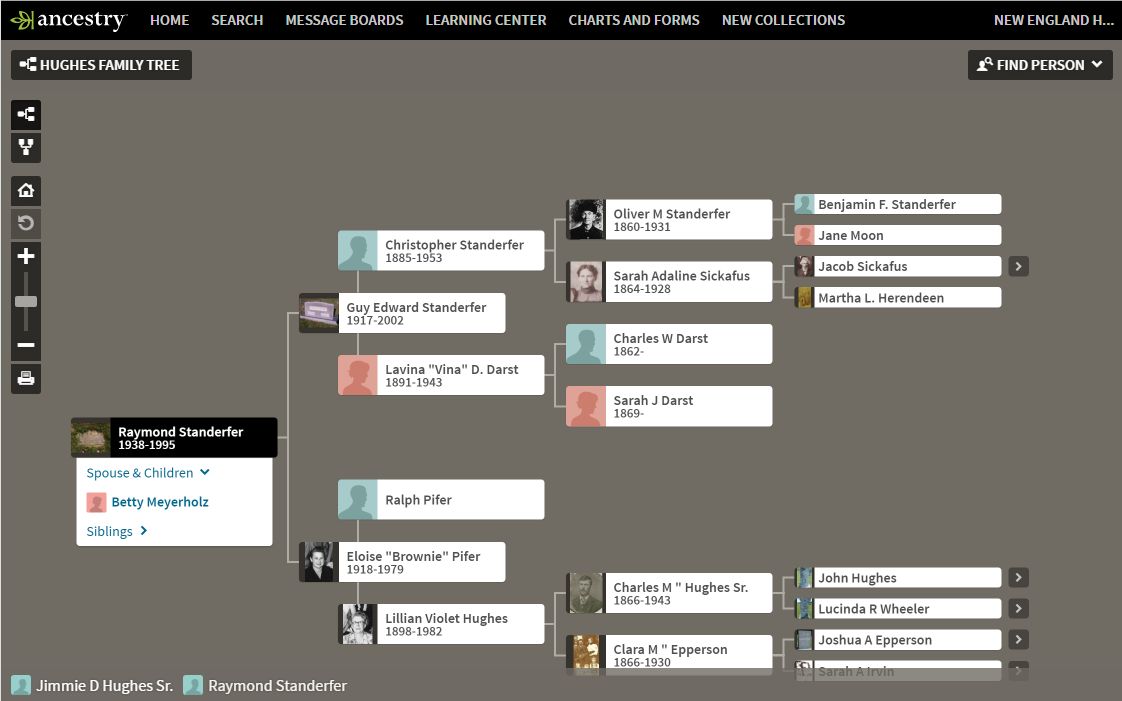Go to home person icon
Image resolution: width=1122 pixels, height=701 pixels.
(x=26, y=190)
